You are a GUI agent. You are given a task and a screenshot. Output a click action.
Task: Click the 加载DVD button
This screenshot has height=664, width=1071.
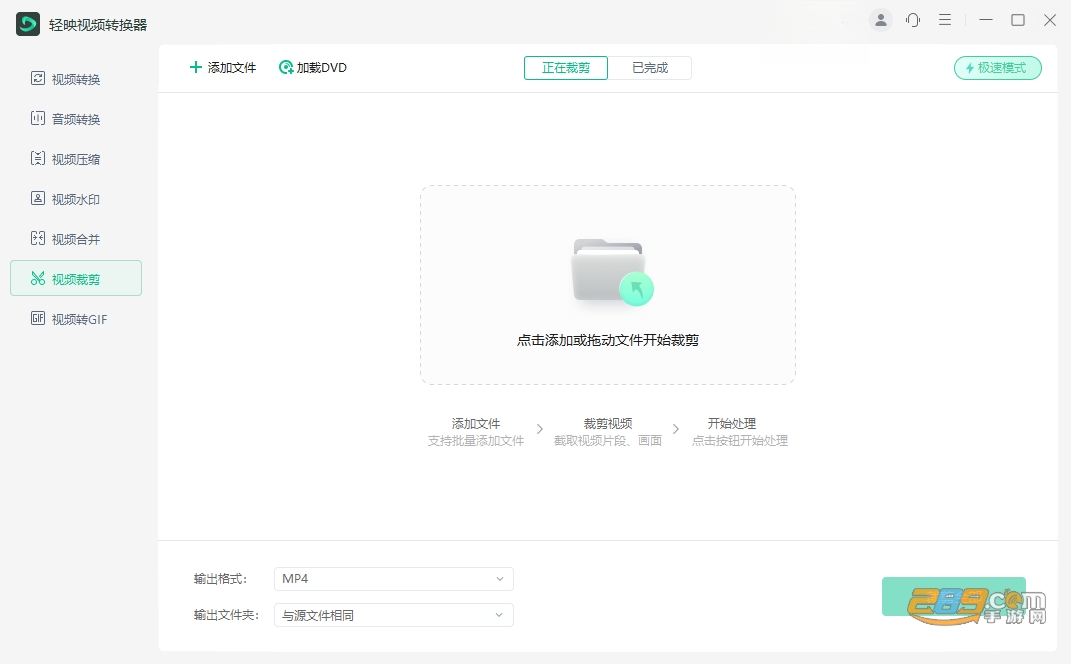tap(313, 68)
